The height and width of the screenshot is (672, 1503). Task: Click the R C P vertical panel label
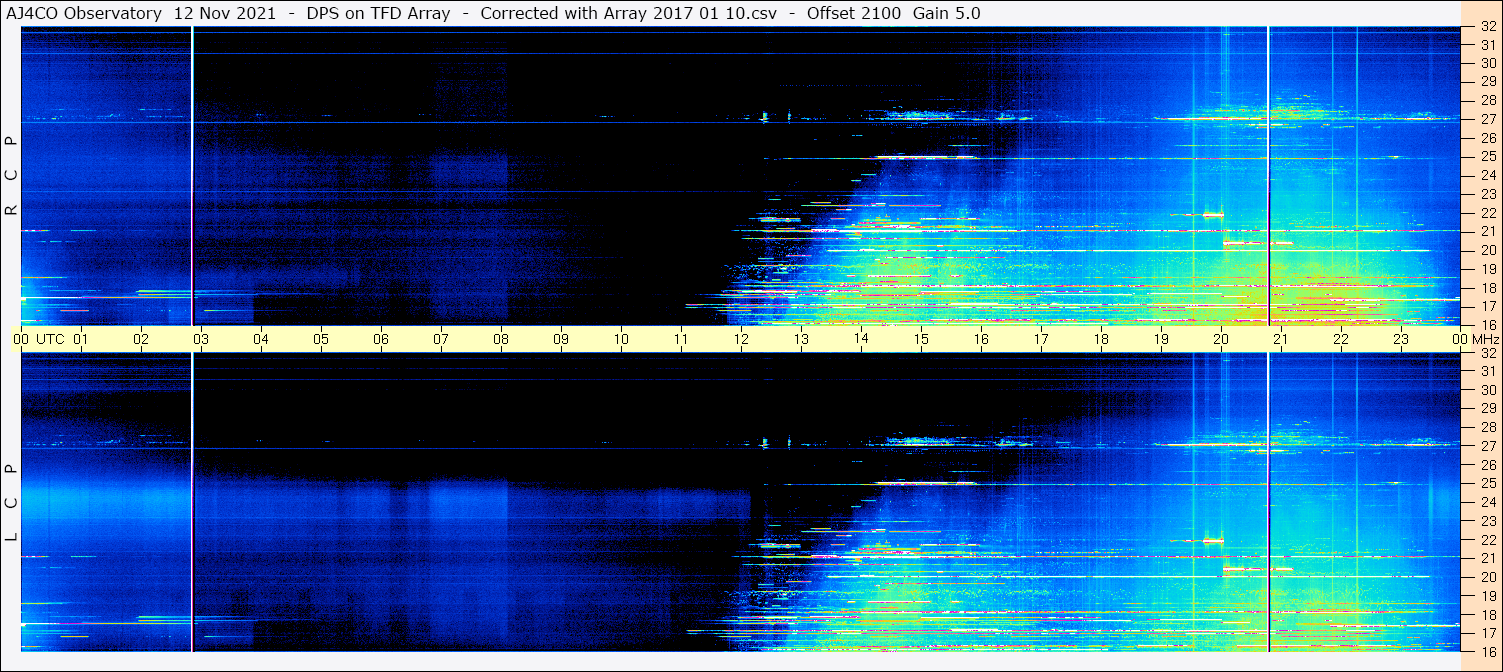11,175
